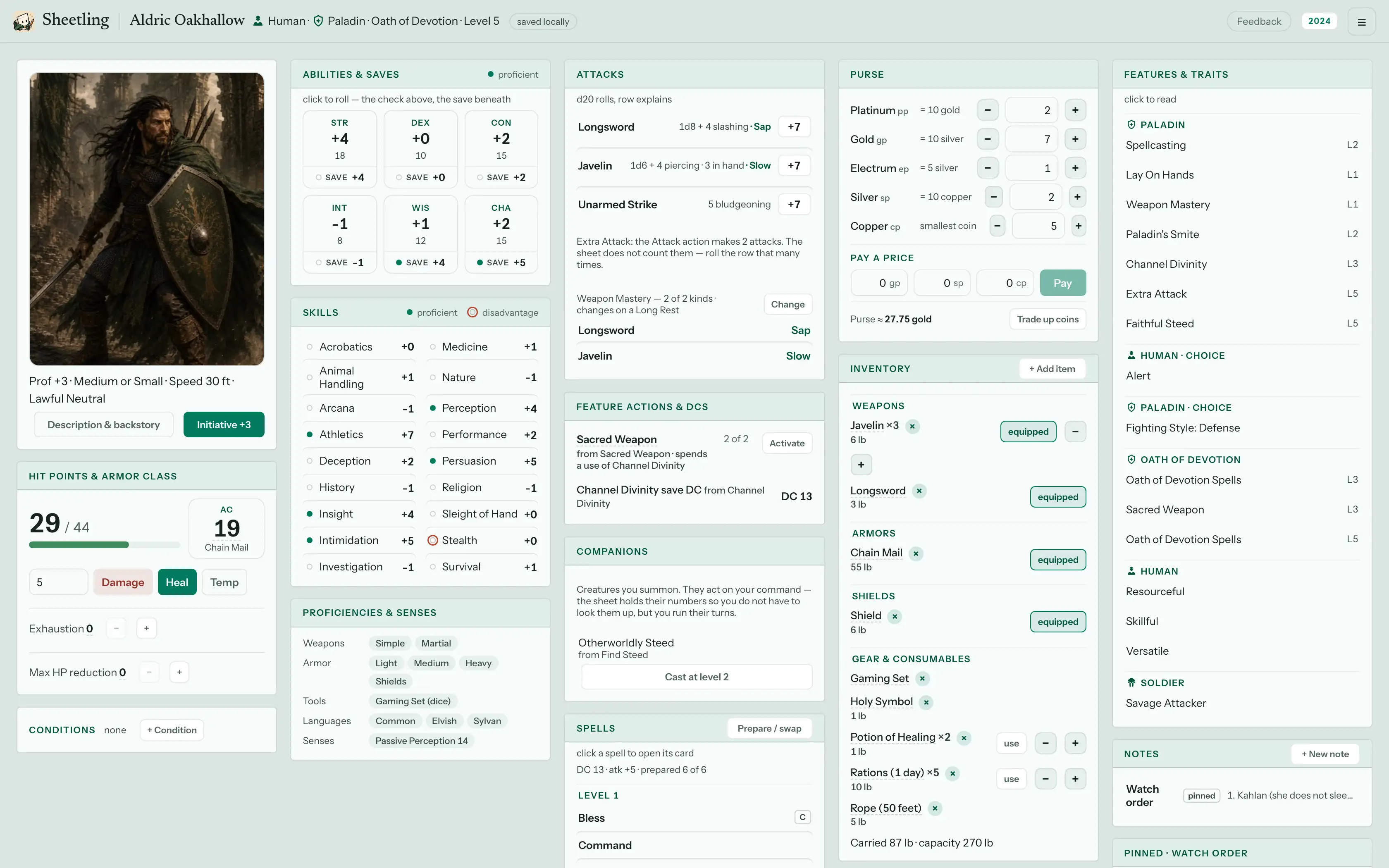Remove Chain Mail from inventory
This screenshot has width=1389, height=868.
pyautogui.click(x=916, y=553)
